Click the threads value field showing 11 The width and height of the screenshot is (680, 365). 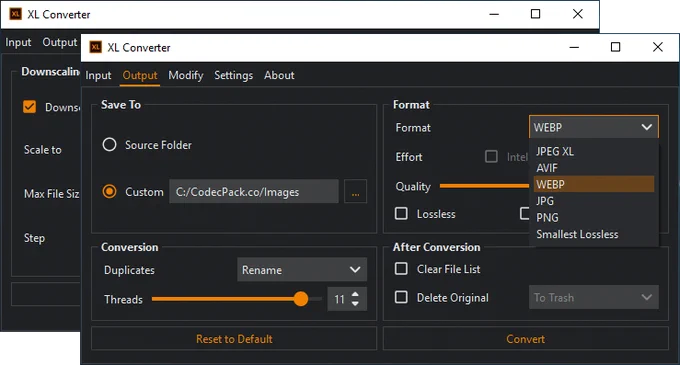coord(339,299)
